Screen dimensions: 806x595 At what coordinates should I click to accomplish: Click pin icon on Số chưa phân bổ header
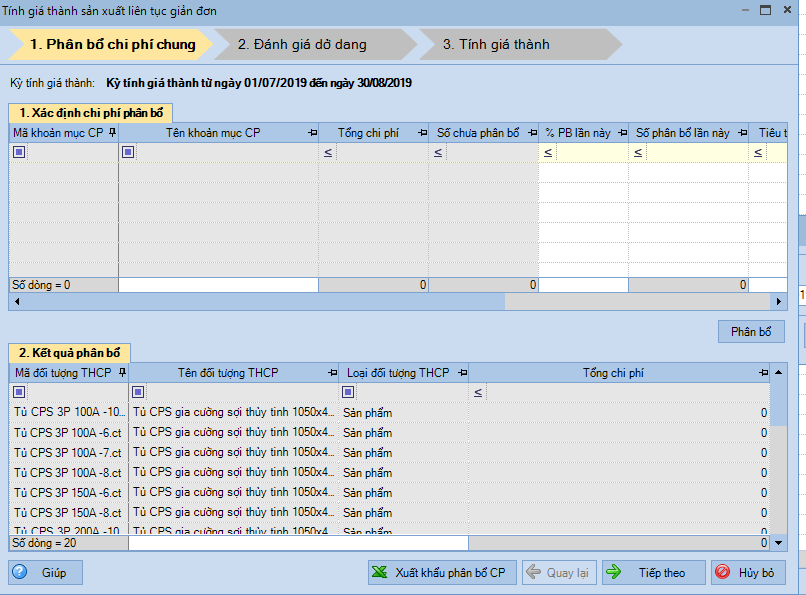click(x=532, y=133)
